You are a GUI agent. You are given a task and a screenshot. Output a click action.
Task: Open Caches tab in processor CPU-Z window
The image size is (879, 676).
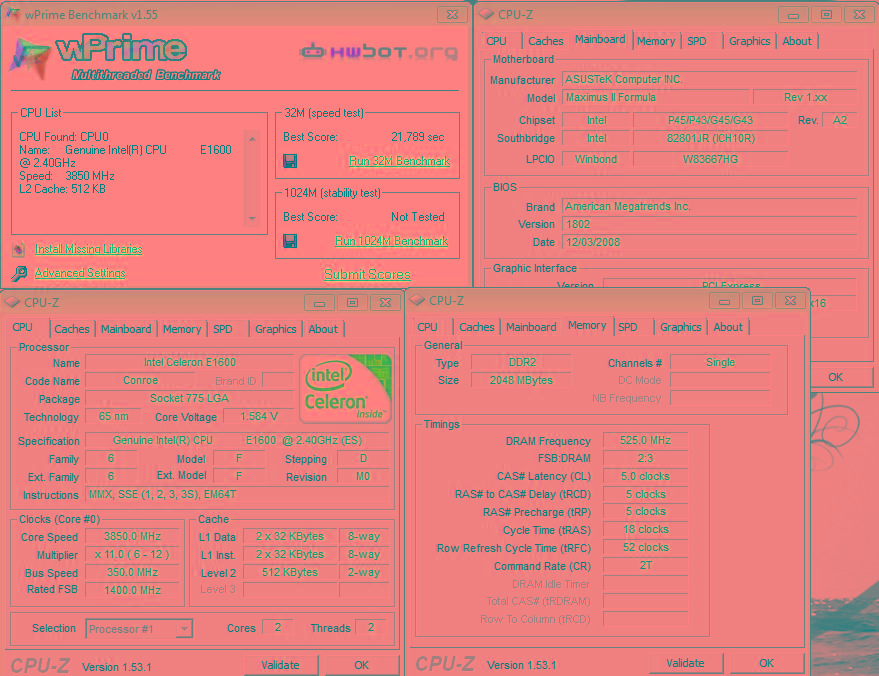(x=72, y=329)
